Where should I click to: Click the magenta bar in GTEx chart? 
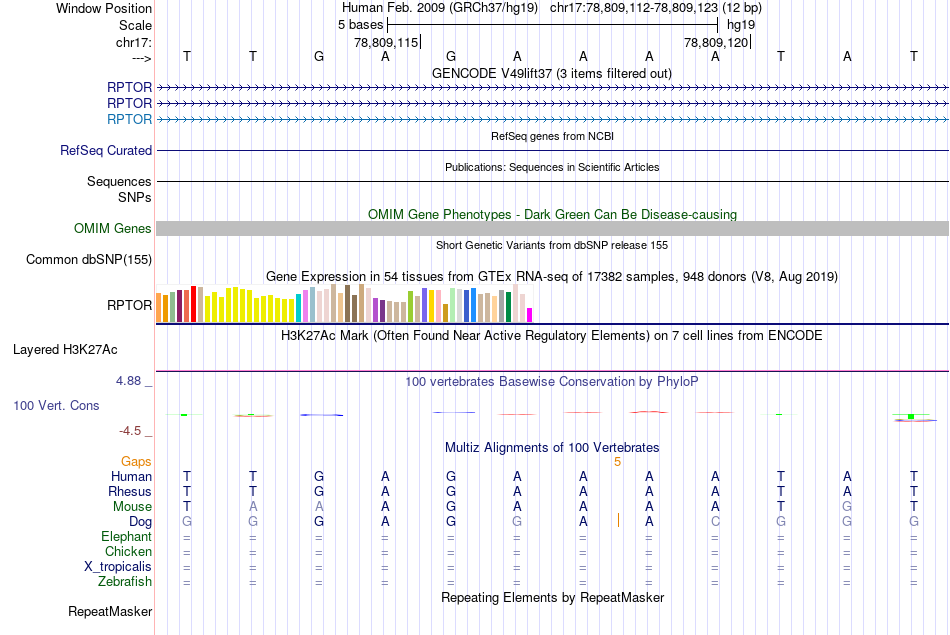(530, 315)
